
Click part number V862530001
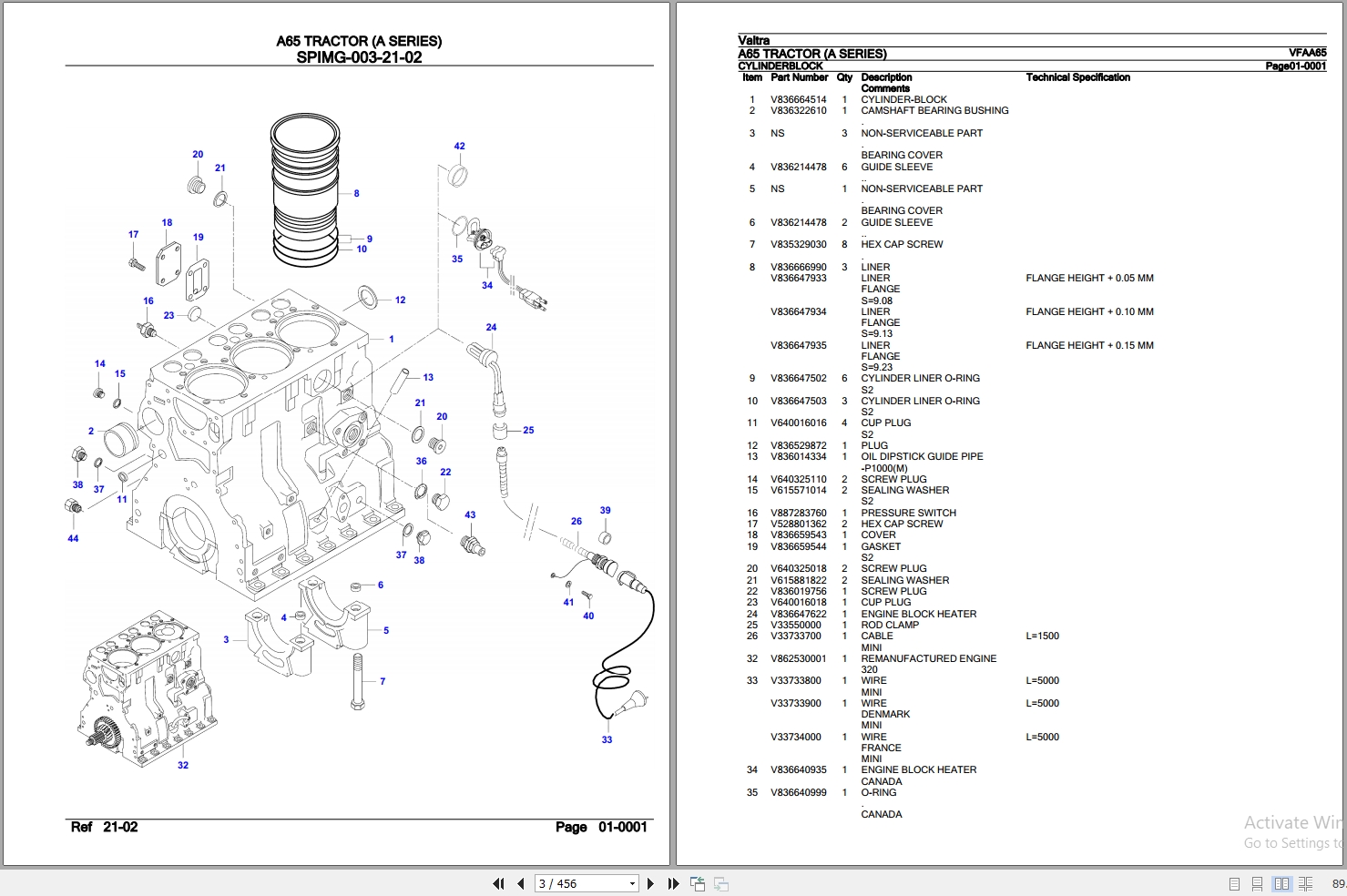click(x=799, y=659)
